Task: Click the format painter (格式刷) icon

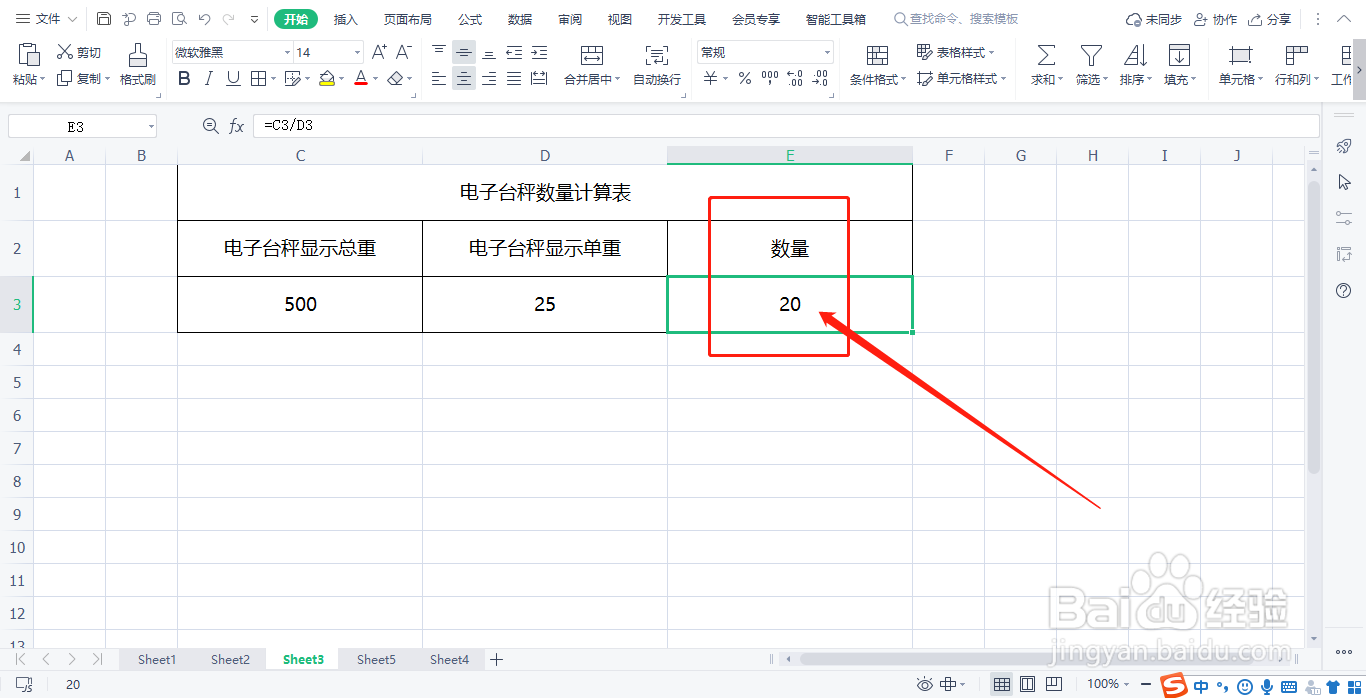Action: [x=137, y=60]
